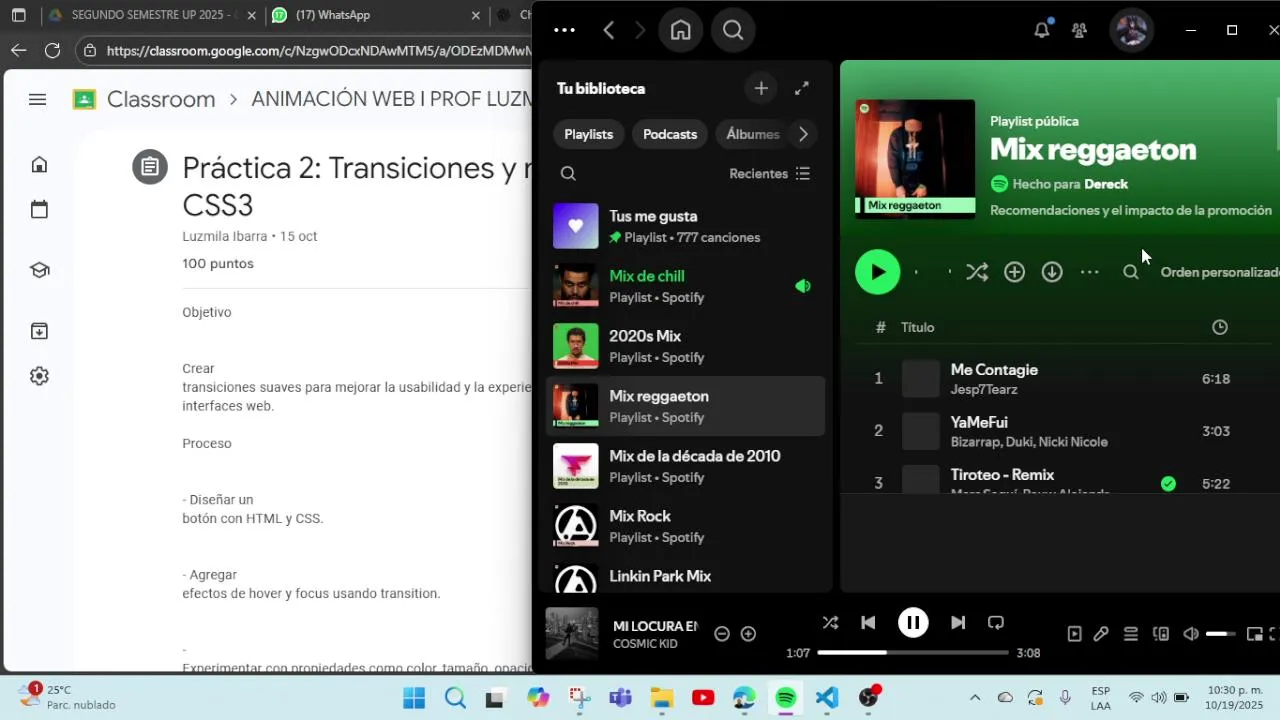This screenshot has height=720, width=1280.
Task: Toggle saved checkmark on Tiroteo - Remix
Action: pyautogui.click(x=1168, y=483)
